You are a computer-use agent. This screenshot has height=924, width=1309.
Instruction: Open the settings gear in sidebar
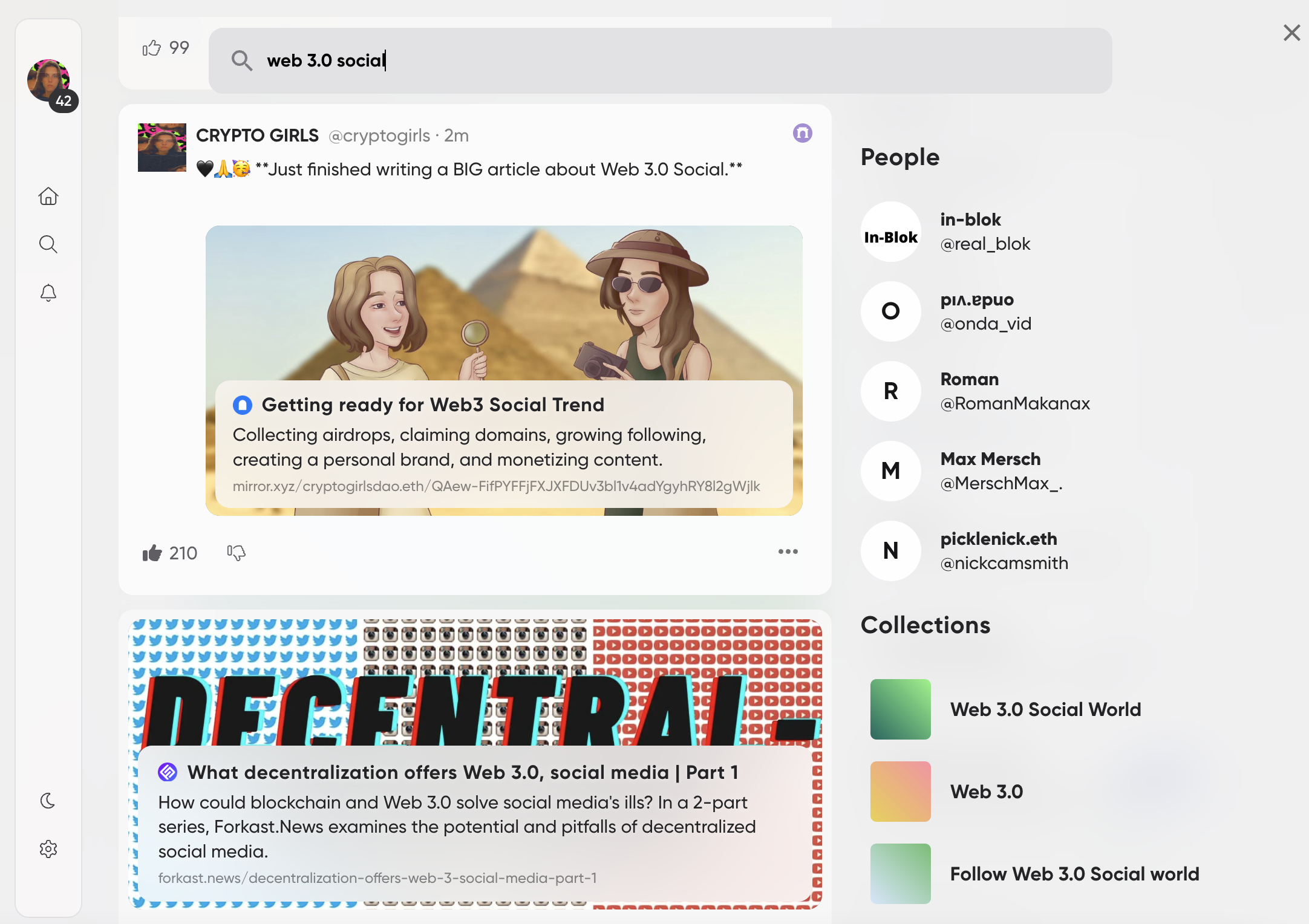coord(48,849)
